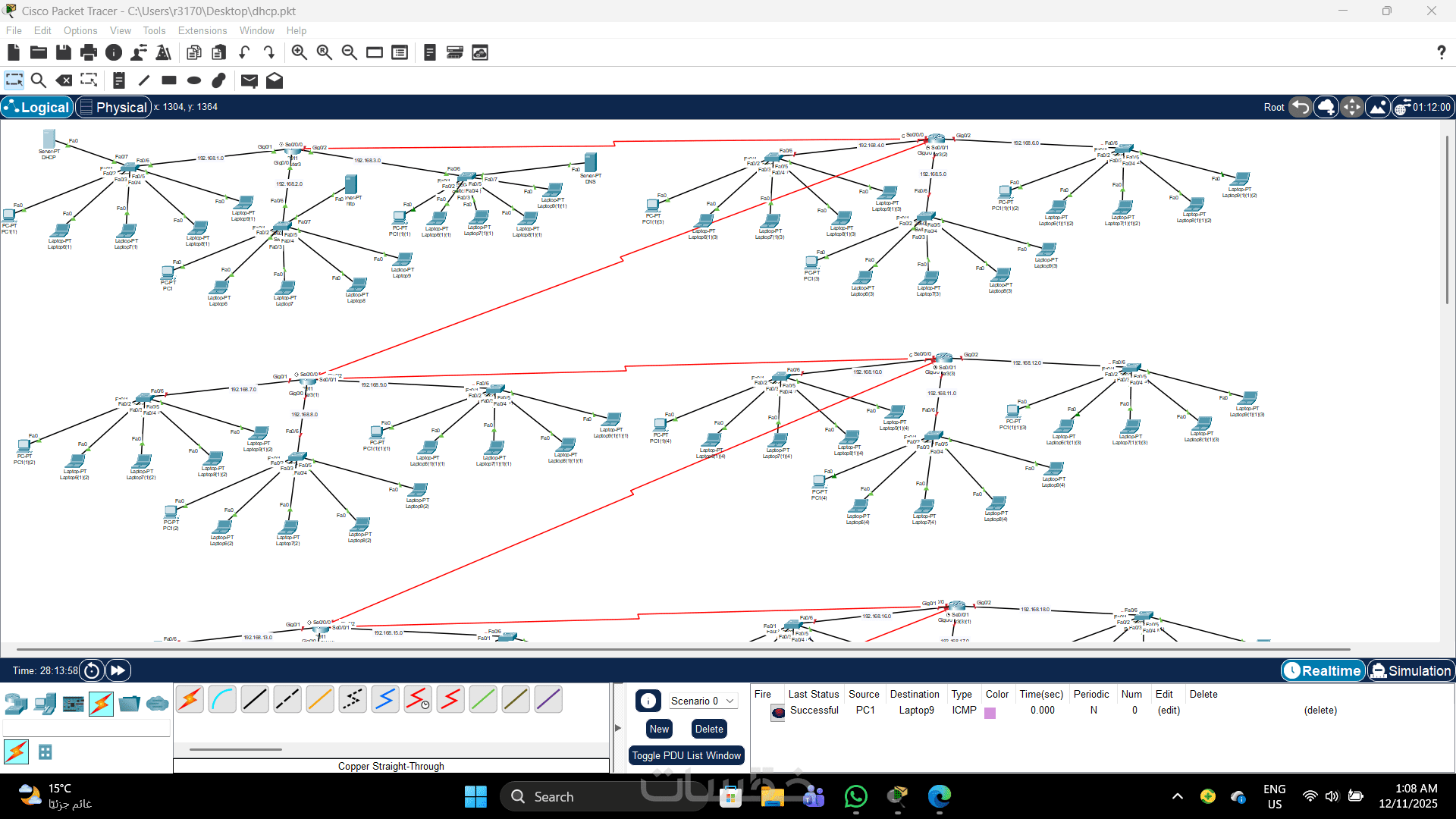The image size is (1456, 819).
Task: Show hidden system tray icons chevron
Action: point(1177,796)
